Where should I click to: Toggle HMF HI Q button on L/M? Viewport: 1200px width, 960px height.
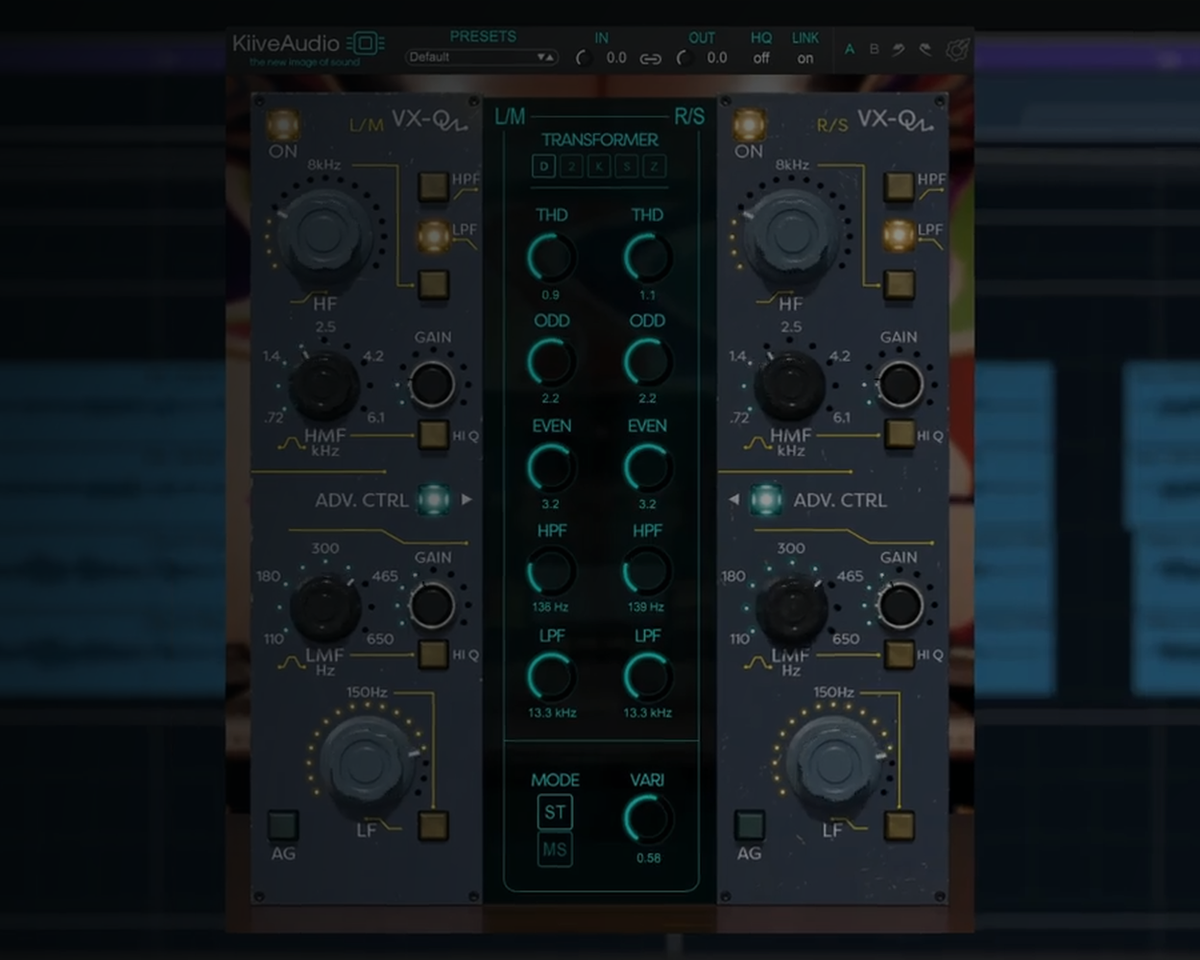[433, 434]
